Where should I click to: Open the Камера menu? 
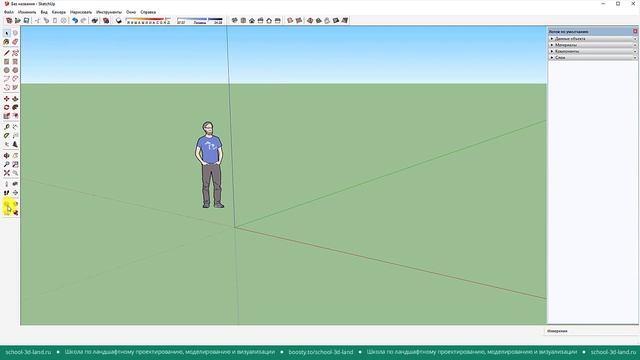(59, 12)
